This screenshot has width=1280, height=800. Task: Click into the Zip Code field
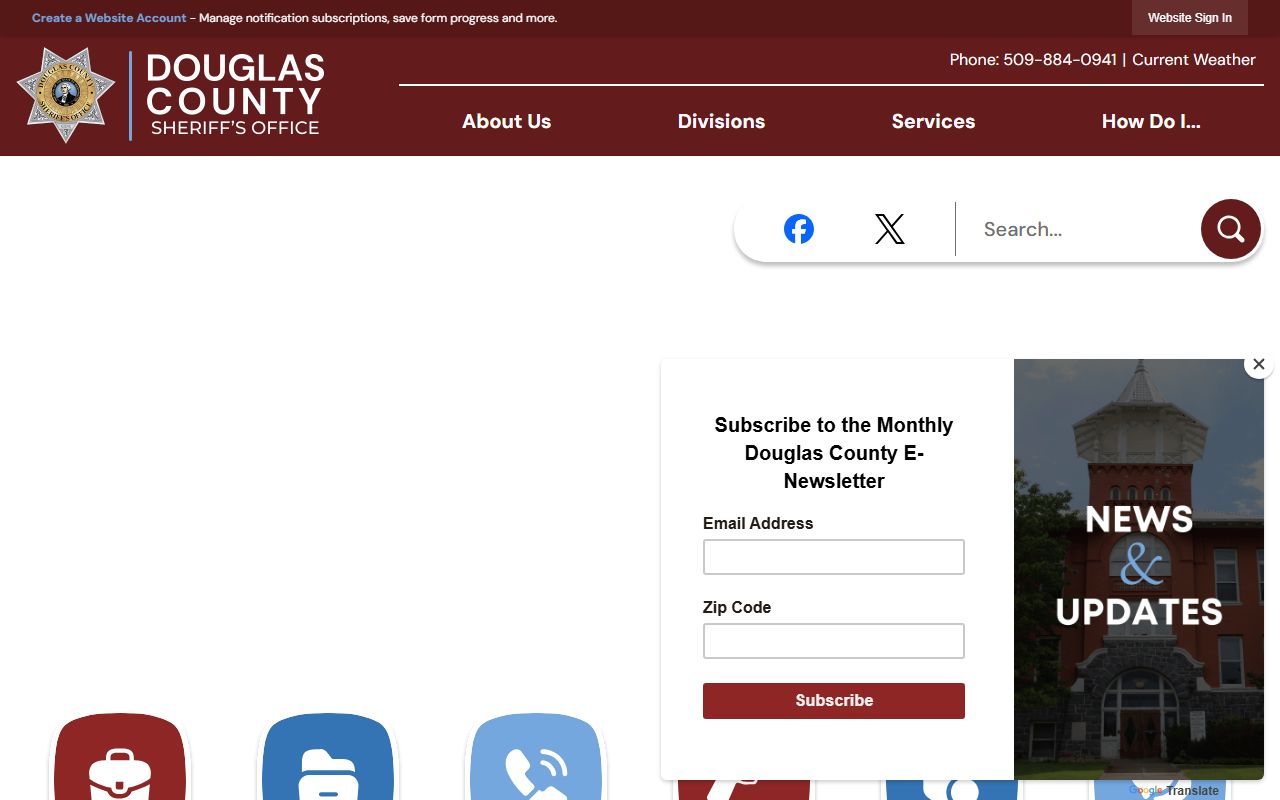(x=833, y=641)
